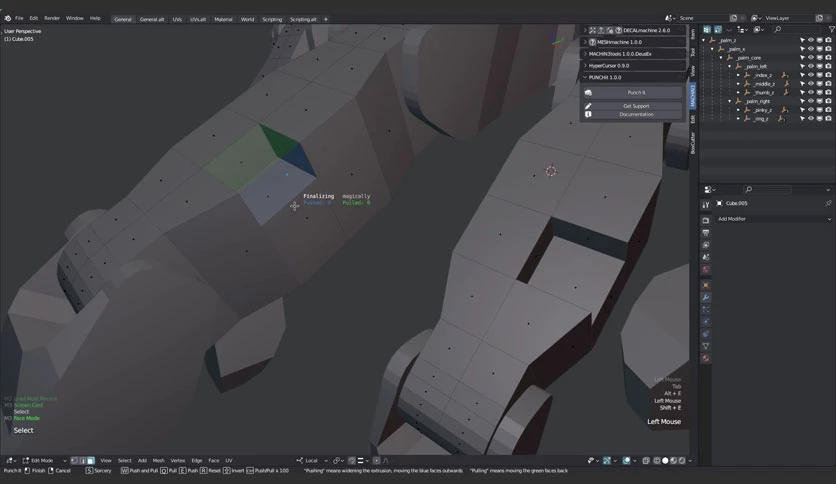Open the Particles properties tab
The image size is (836, 484).
pyautogui.click(x=705, y=310)
